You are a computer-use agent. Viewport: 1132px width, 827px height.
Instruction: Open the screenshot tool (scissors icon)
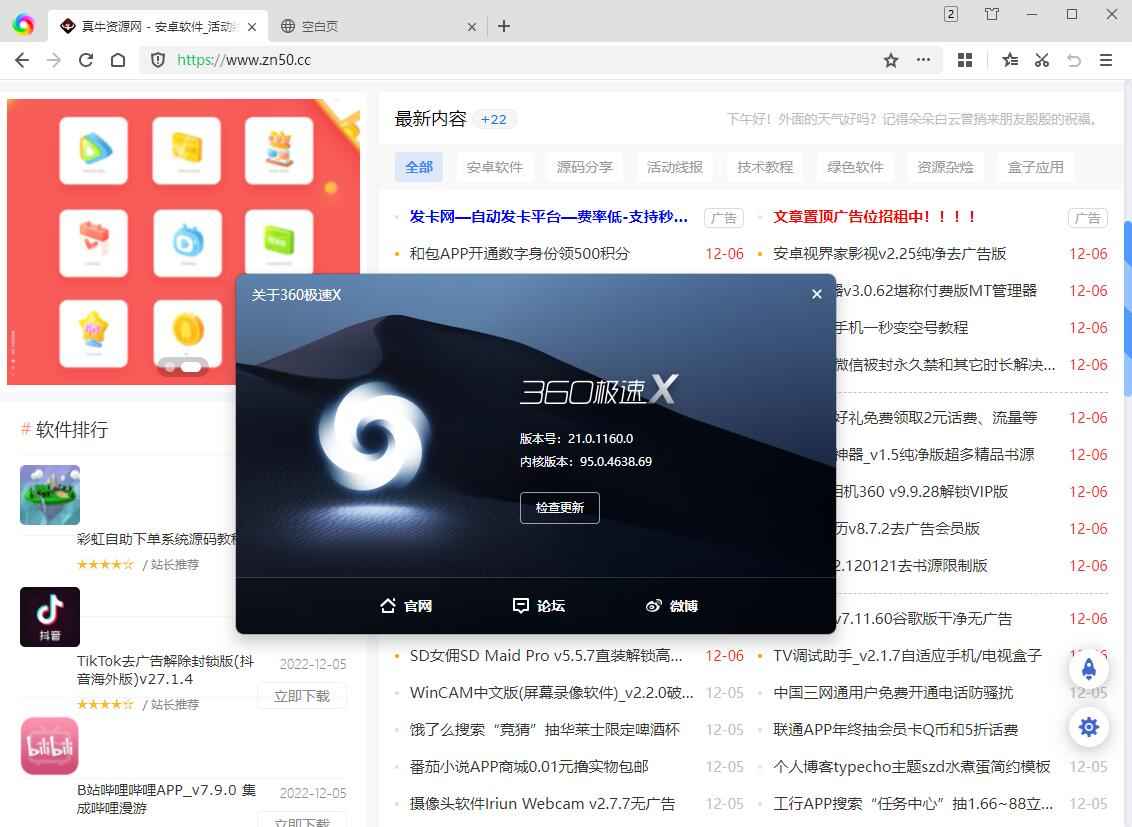[1041, 60]
